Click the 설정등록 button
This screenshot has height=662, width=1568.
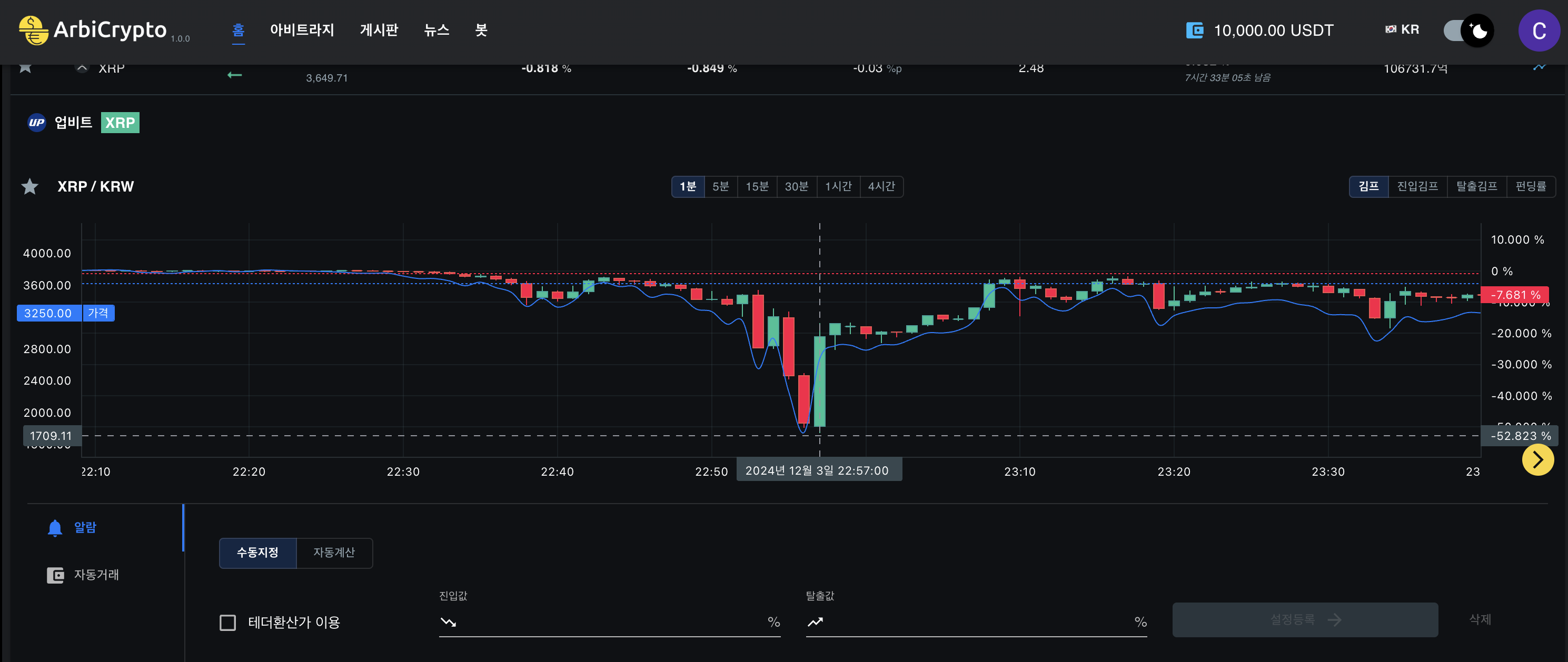tap(1305, 620)
